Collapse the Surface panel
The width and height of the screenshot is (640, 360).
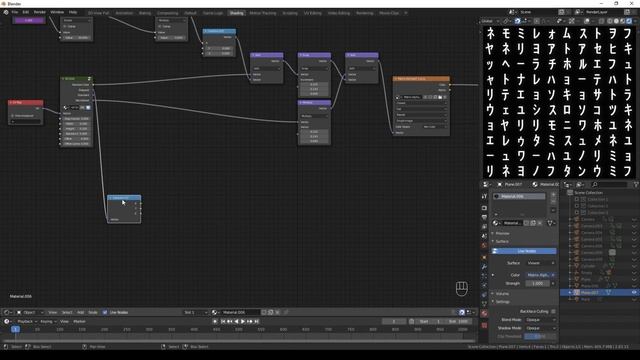tap(502, 242)
